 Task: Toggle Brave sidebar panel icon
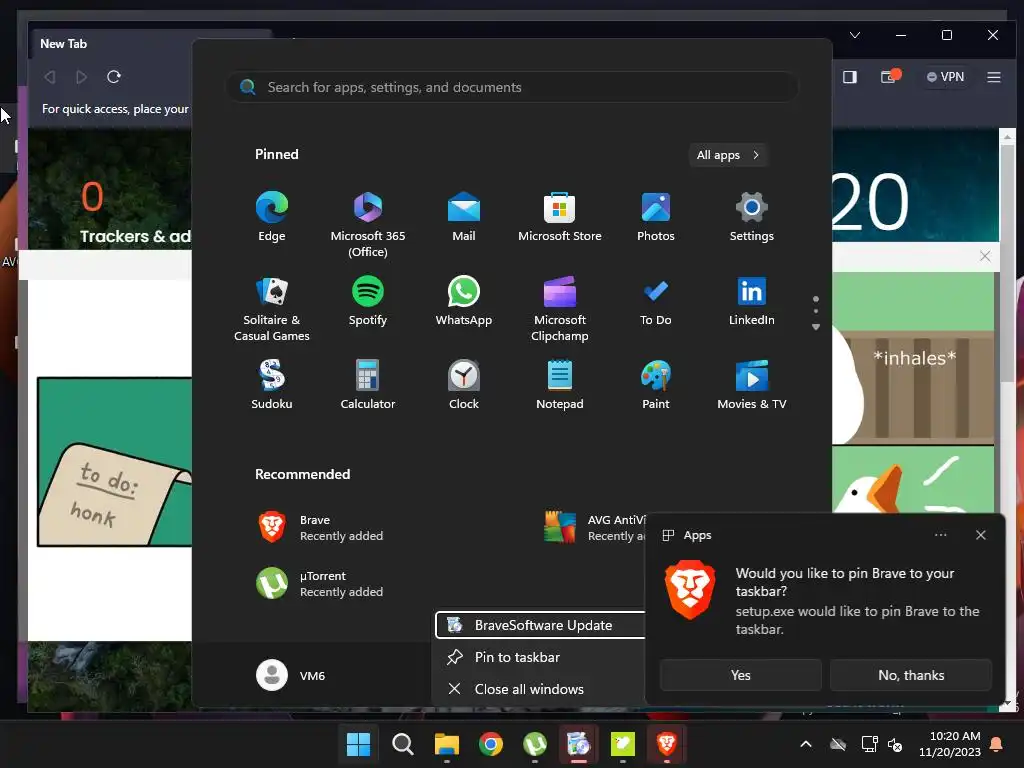tap(850, 77)
